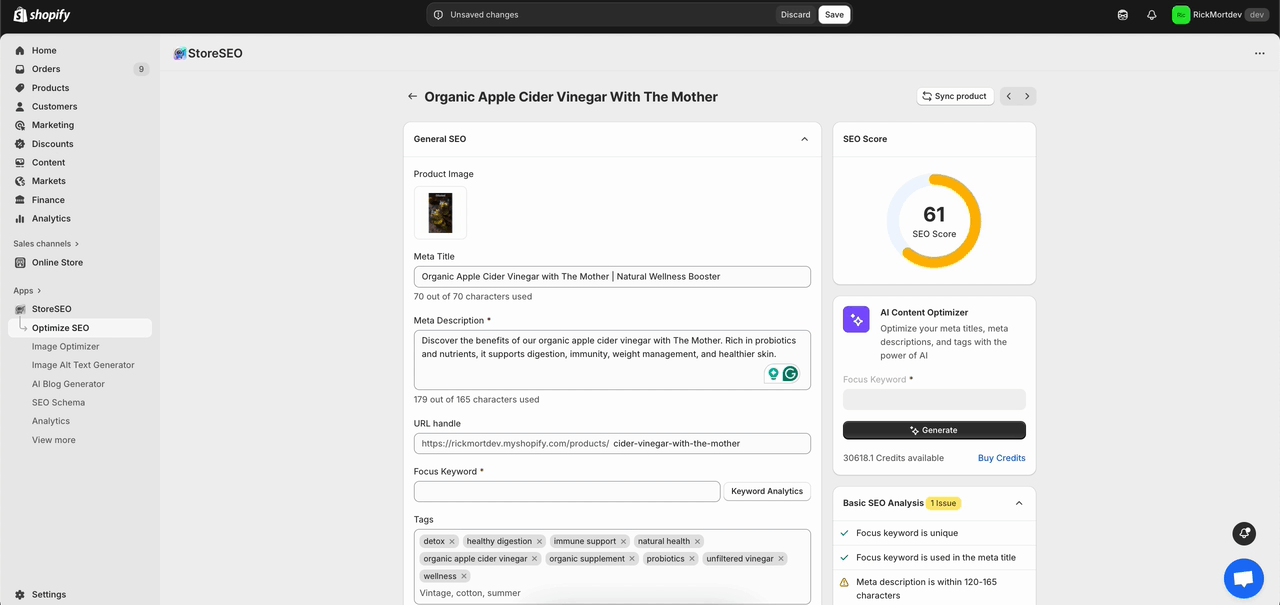
Task: Remove the wellness tag
Action: [465, 576]
